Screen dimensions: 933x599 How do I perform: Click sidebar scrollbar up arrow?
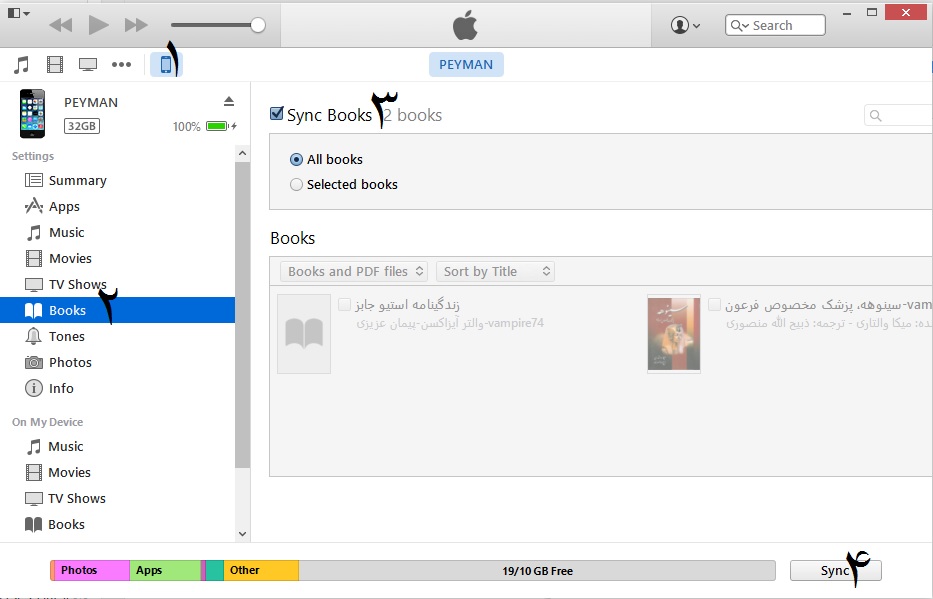tap(242, 153)
